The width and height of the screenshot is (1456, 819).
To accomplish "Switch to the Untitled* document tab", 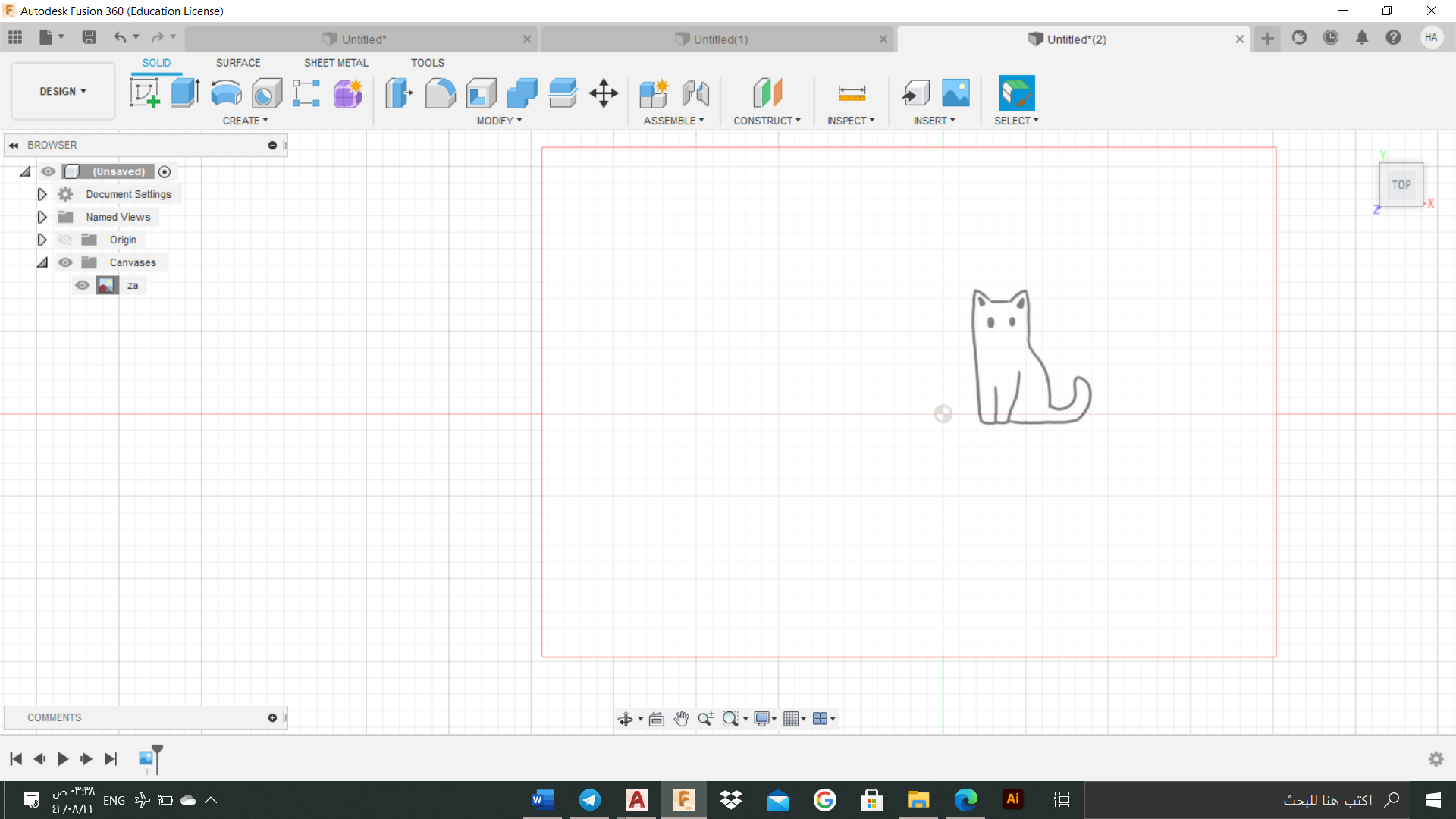I will coord(362,39).
